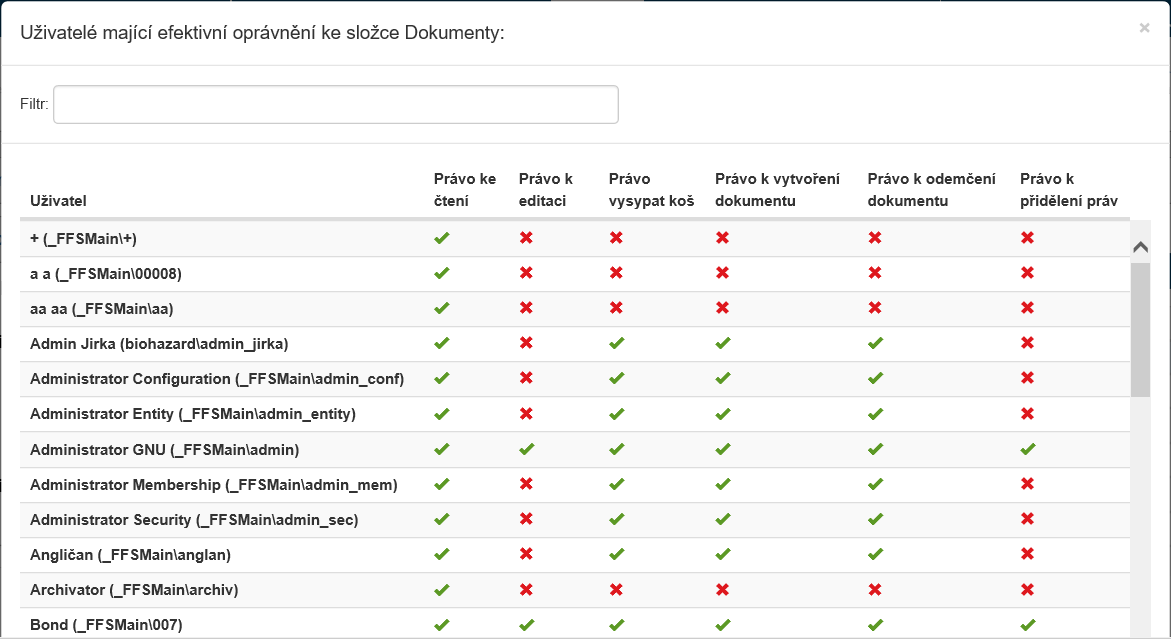Click red edit-permission cross for Administrator Configuration
1171x639 pixels.
tap(526, 378)
